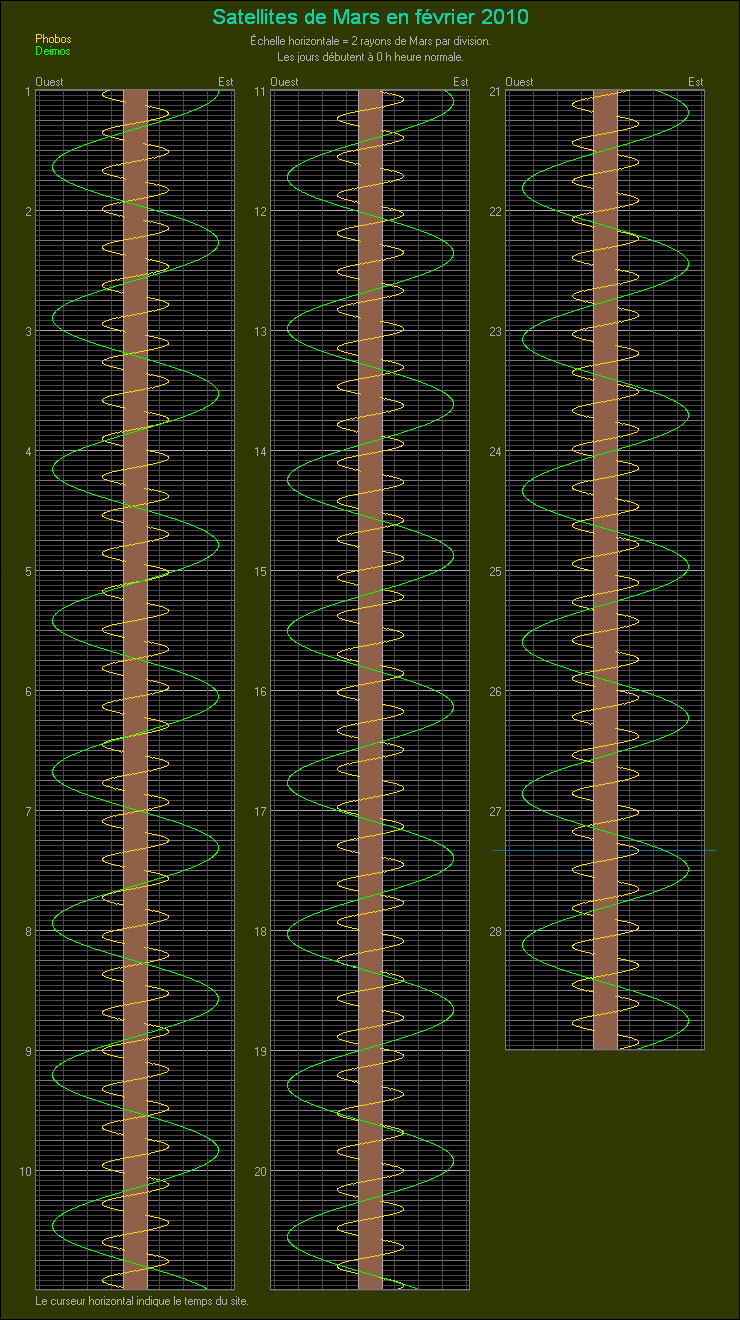Click the 'Ouest' label above the middle chart
740x1320 pixels.
click(x=284, y=82)
